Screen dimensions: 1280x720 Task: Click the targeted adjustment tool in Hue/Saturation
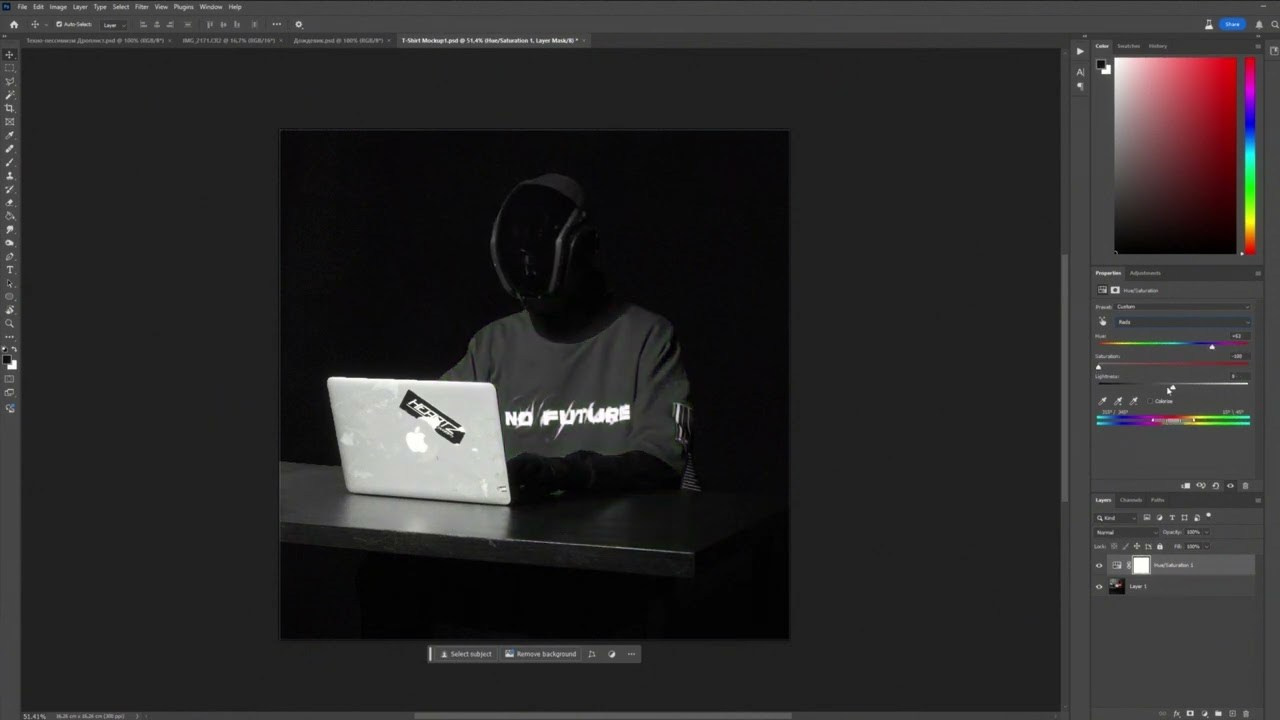coord(1103,320)
